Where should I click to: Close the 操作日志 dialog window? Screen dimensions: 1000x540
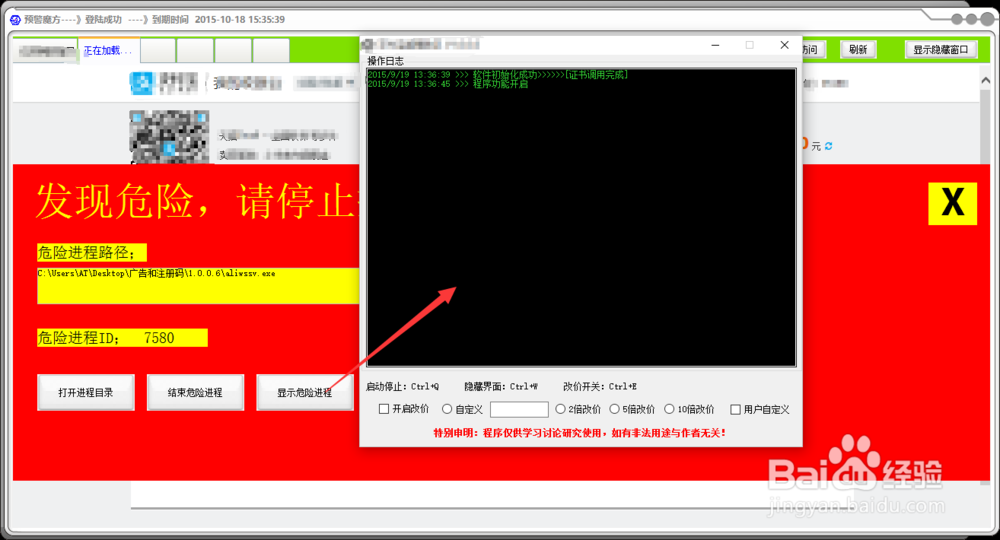point(784,45)
